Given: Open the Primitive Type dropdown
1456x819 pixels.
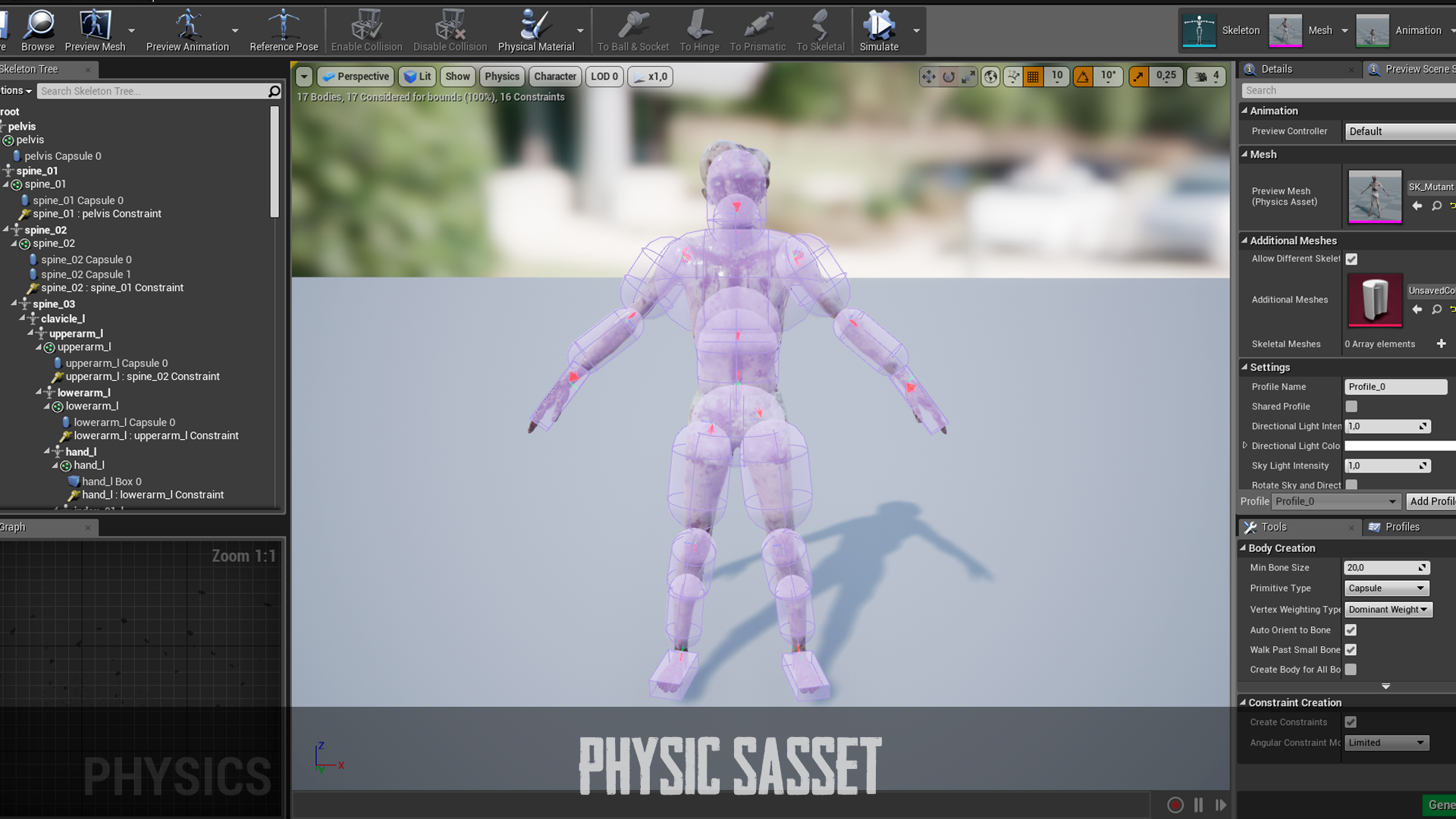Looking at the screenshot, I should 1386,588.
